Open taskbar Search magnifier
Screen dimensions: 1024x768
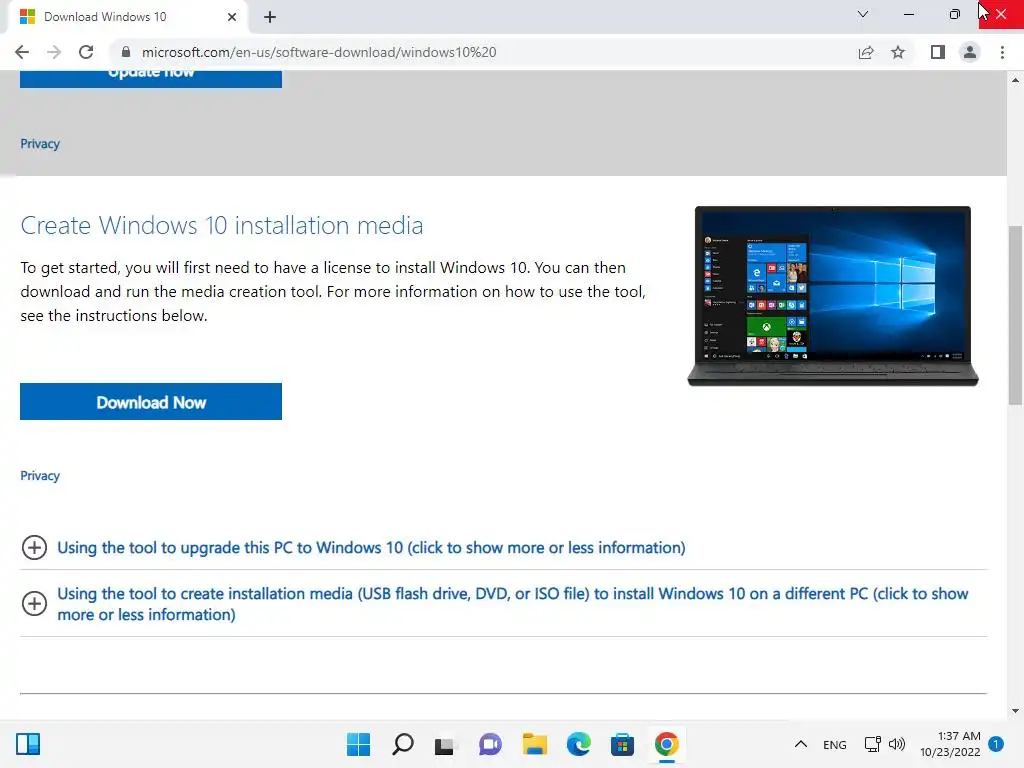click(402, 744)
